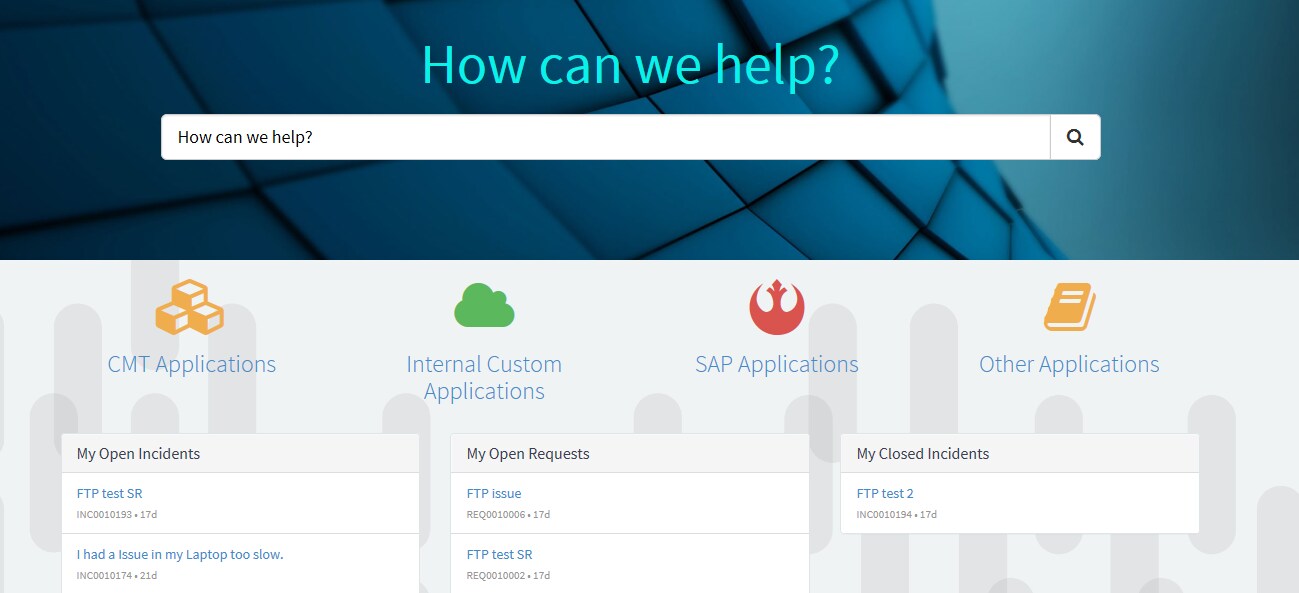Image resolution: width=1299 pixels, height=593 pixels.
Task: Click the My Closed Incidents panel header
Action: point(1020,453)
